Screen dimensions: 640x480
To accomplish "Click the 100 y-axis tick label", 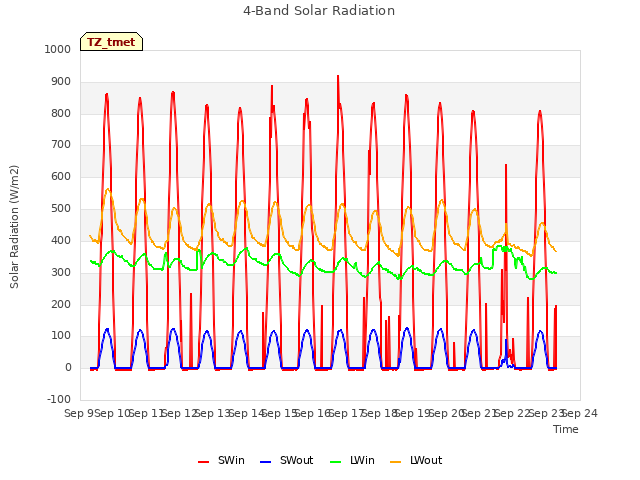I will point(61,336).
